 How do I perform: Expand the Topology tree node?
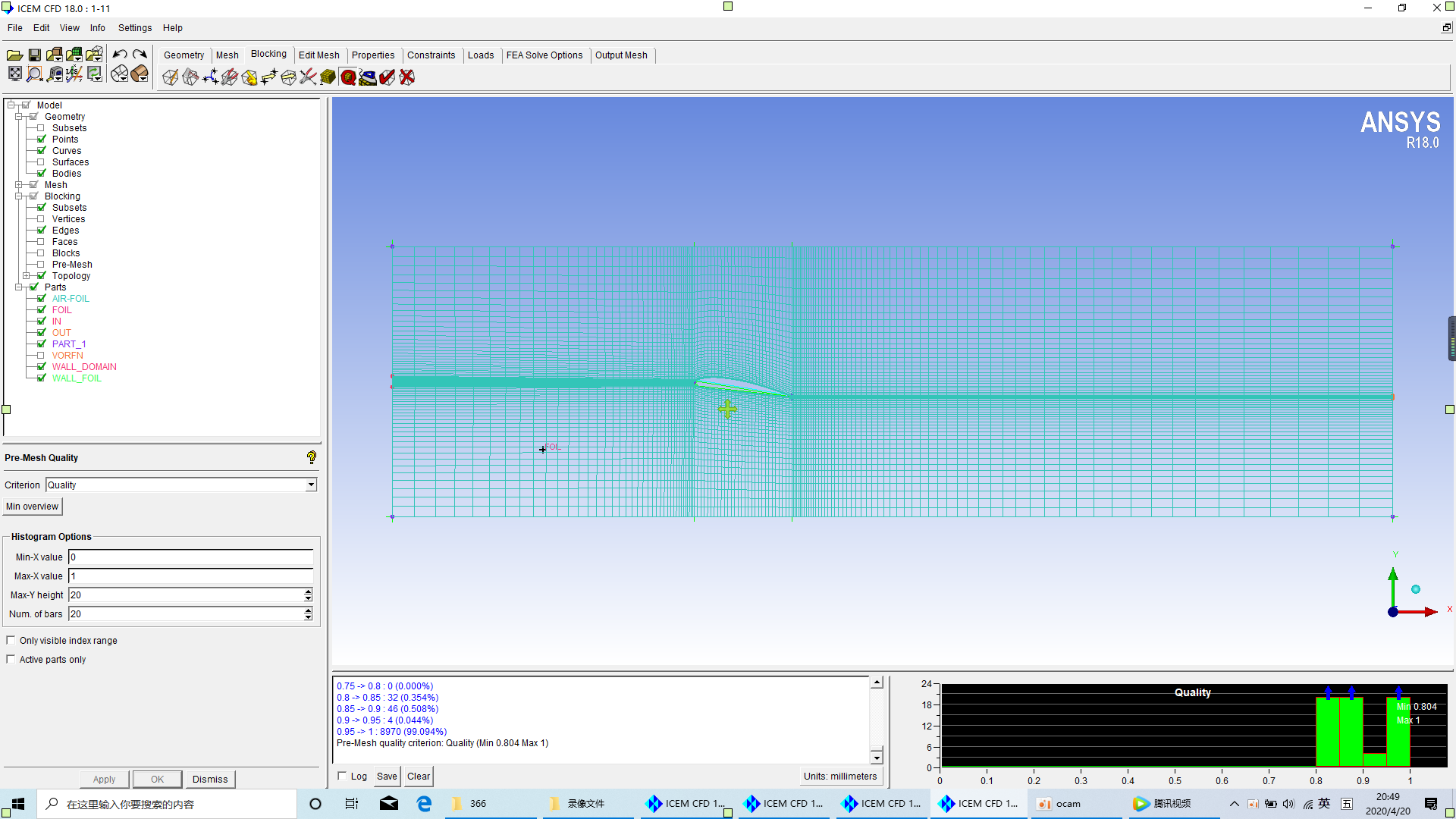(26, 276)
